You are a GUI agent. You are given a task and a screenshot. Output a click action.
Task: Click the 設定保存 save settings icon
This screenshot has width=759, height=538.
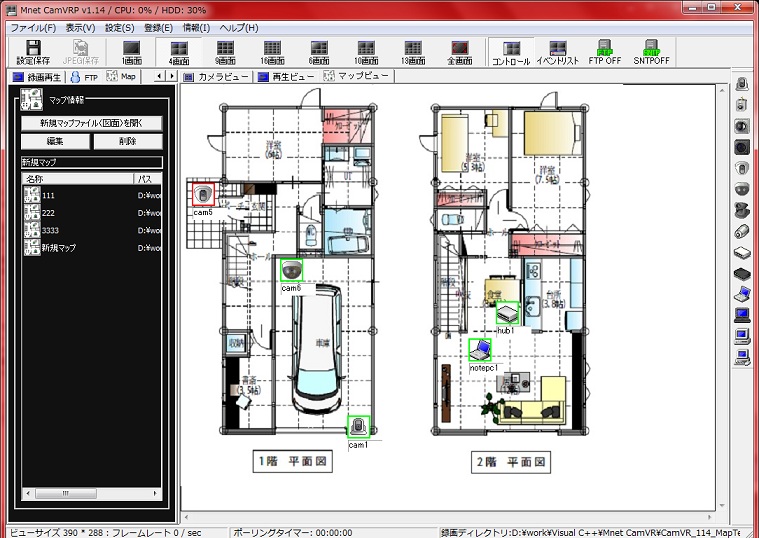click(x=33, y=52)
